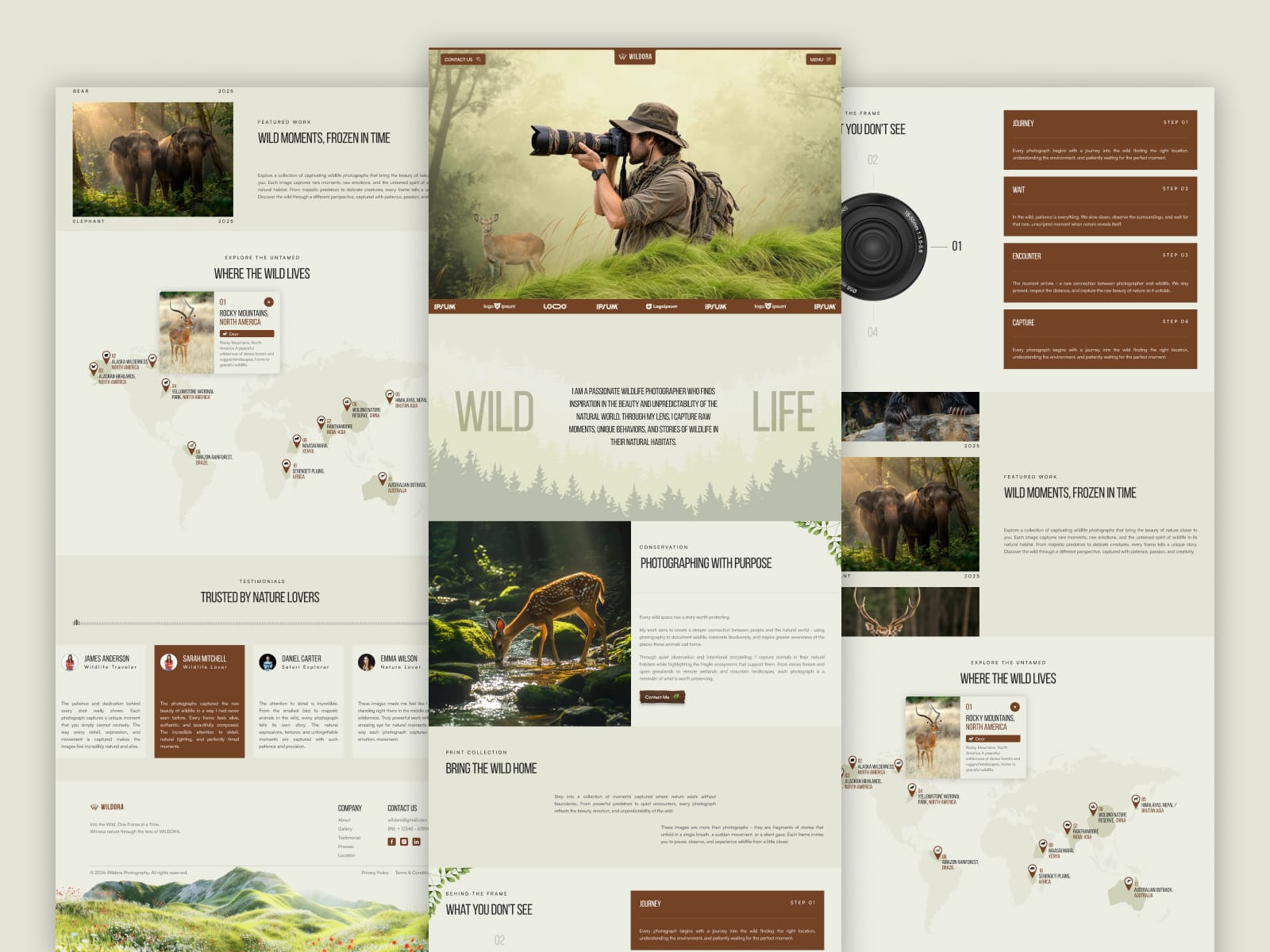The height and width of the screenshot is (952, 1270).
Task: Open the Process footer link
Action: 345,846
